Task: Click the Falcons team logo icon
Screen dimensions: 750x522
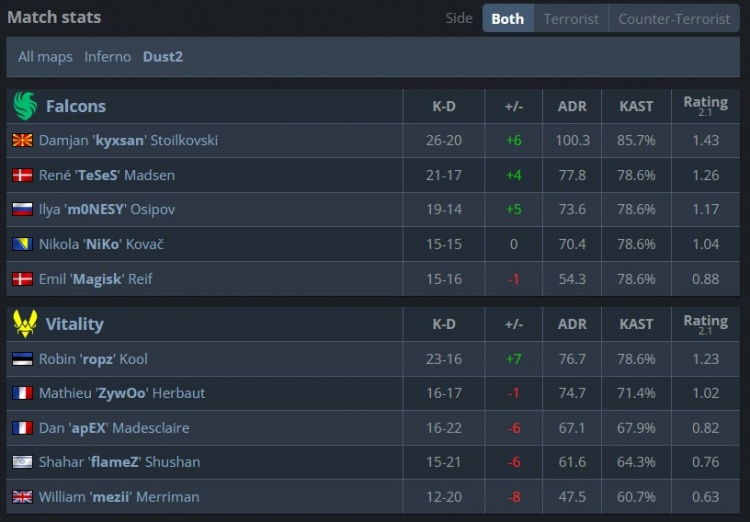Action: point(25,106)
